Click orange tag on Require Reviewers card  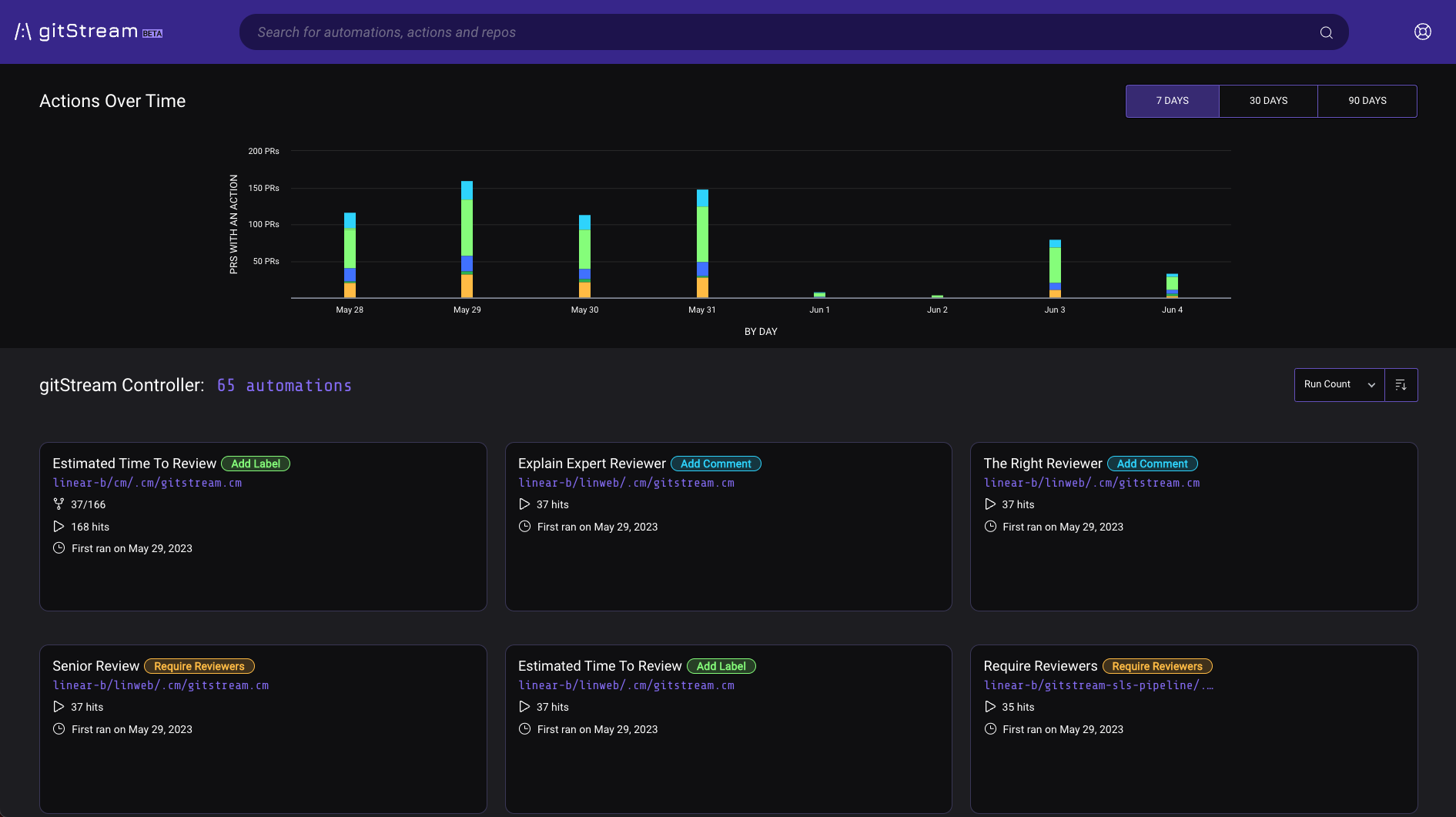pyautogui.click(x=1157, y=666)
